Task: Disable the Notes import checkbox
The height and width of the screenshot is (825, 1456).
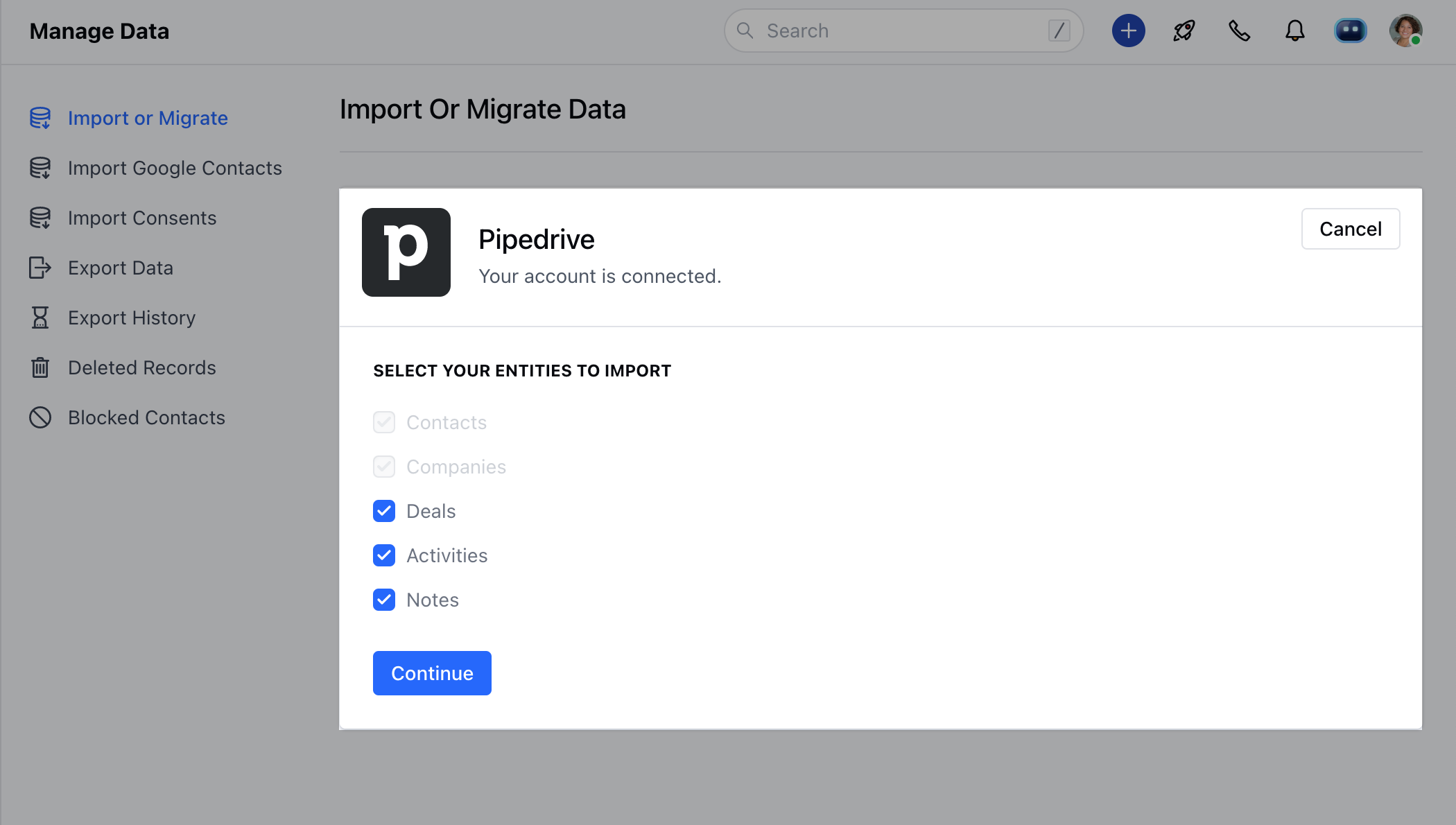Action: coord(383,600)
